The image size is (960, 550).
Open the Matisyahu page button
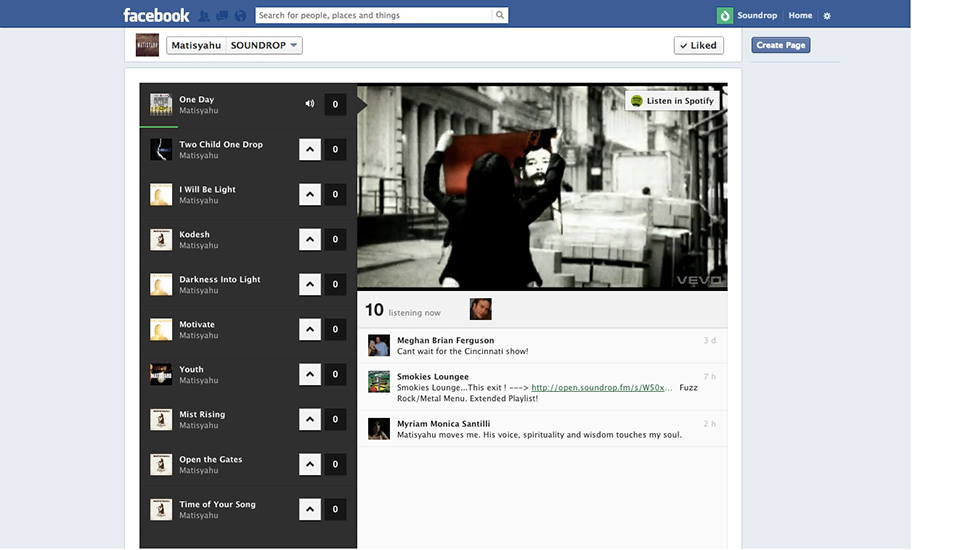click(x=197, y=45)
